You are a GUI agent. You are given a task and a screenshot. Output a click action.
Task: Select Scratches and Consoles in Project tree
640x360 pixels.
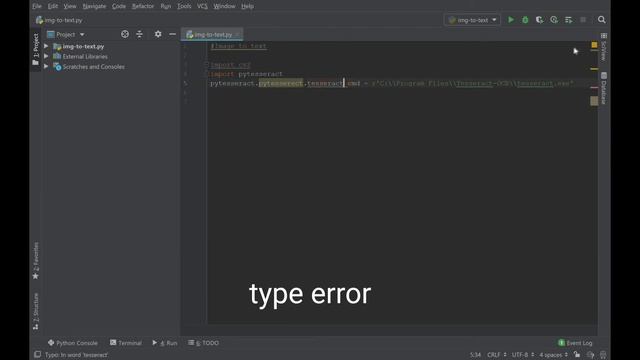(x=93, y=67)
